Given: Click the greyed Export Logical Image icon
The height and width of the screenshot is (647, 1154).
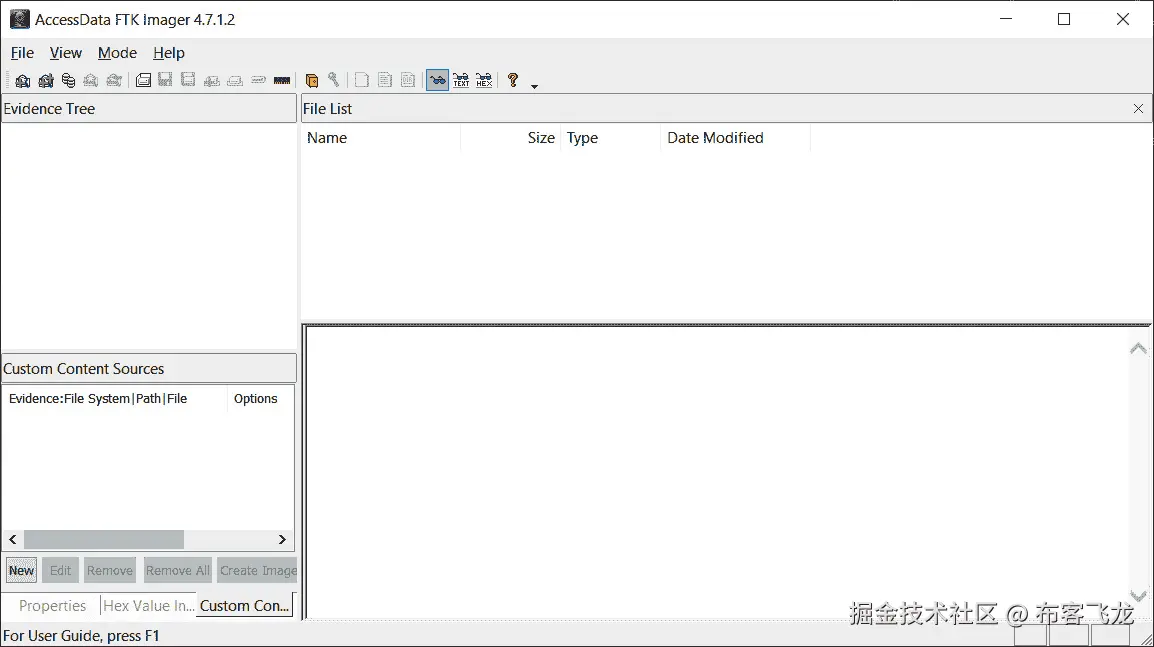Looking at the screenshot, I should [188, 80].
